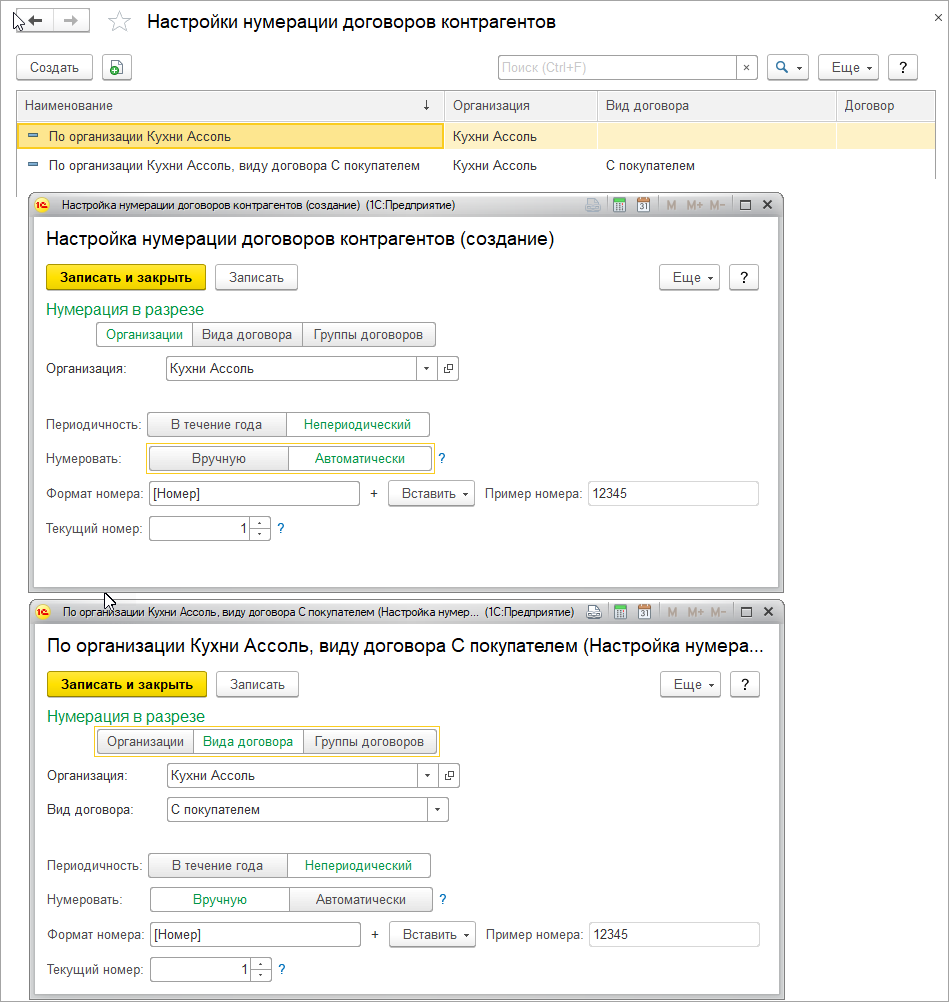949x1002 pixels.
Task: Click the copy-create icon next to Создать
Action: (x=116, y=67)
